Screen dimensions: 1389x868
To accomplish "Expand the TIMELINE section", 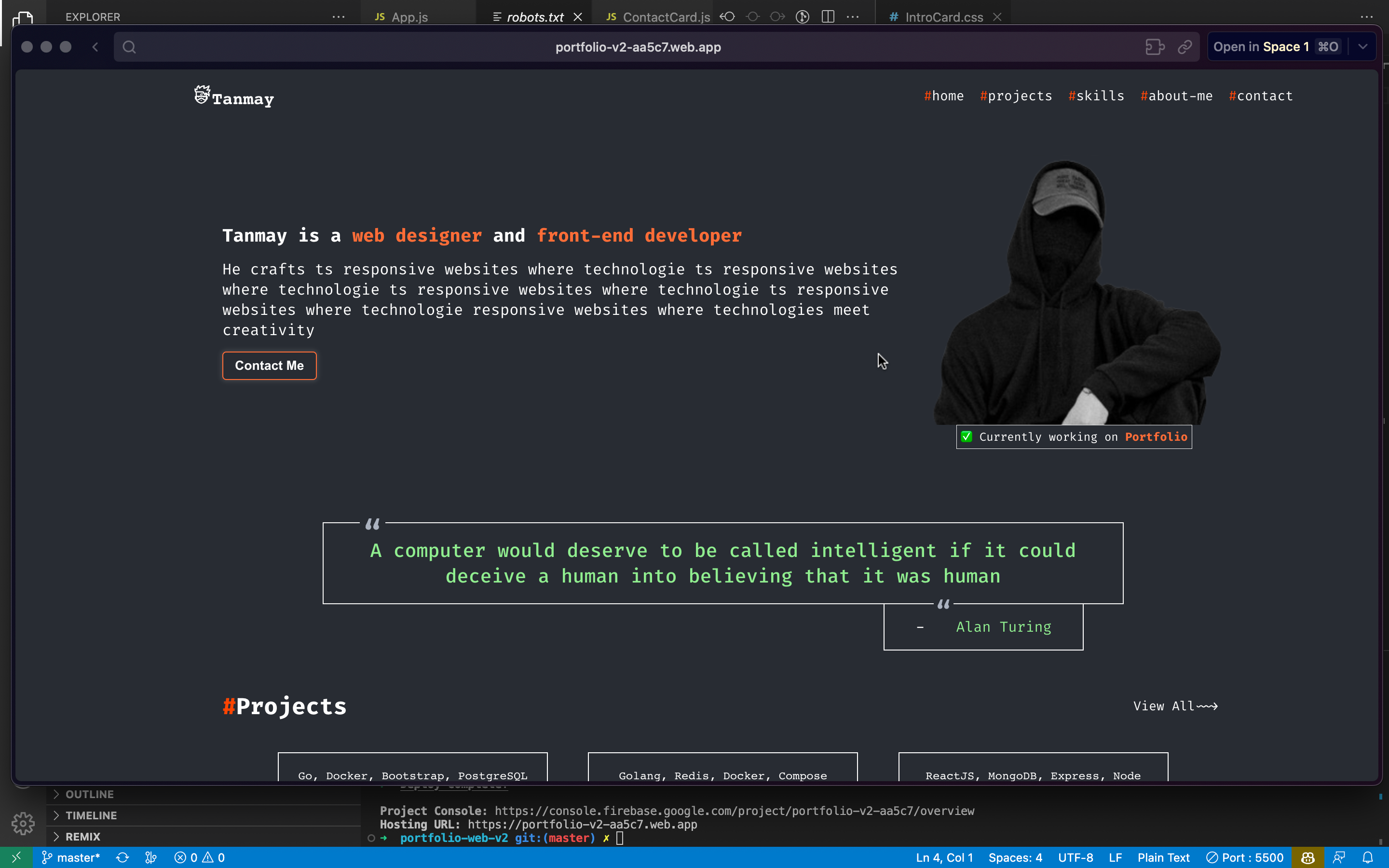I will point(91,815).
